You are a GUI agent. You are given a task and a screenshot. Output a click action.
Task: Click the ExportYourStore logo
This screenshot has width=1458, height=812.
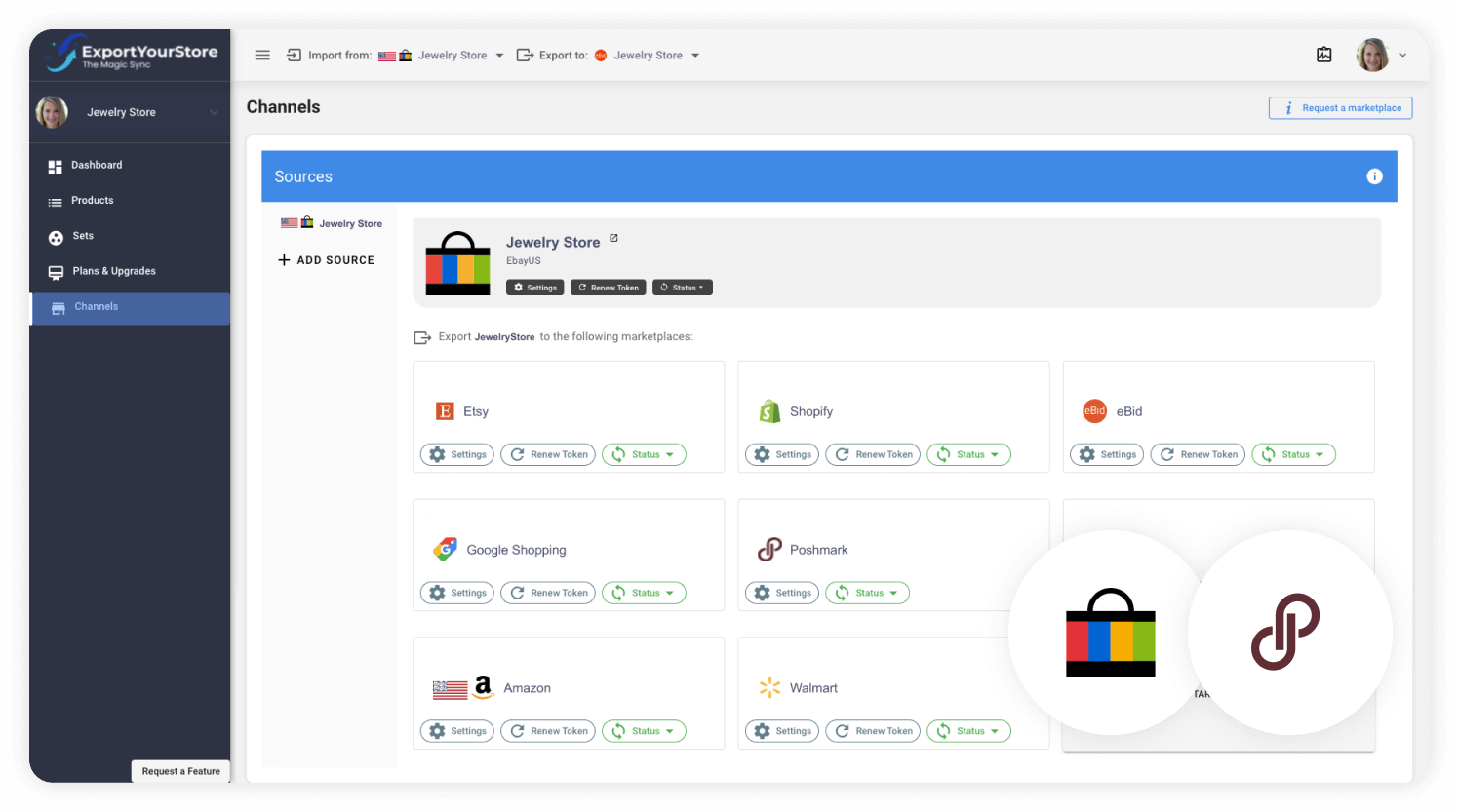point(132,54)
